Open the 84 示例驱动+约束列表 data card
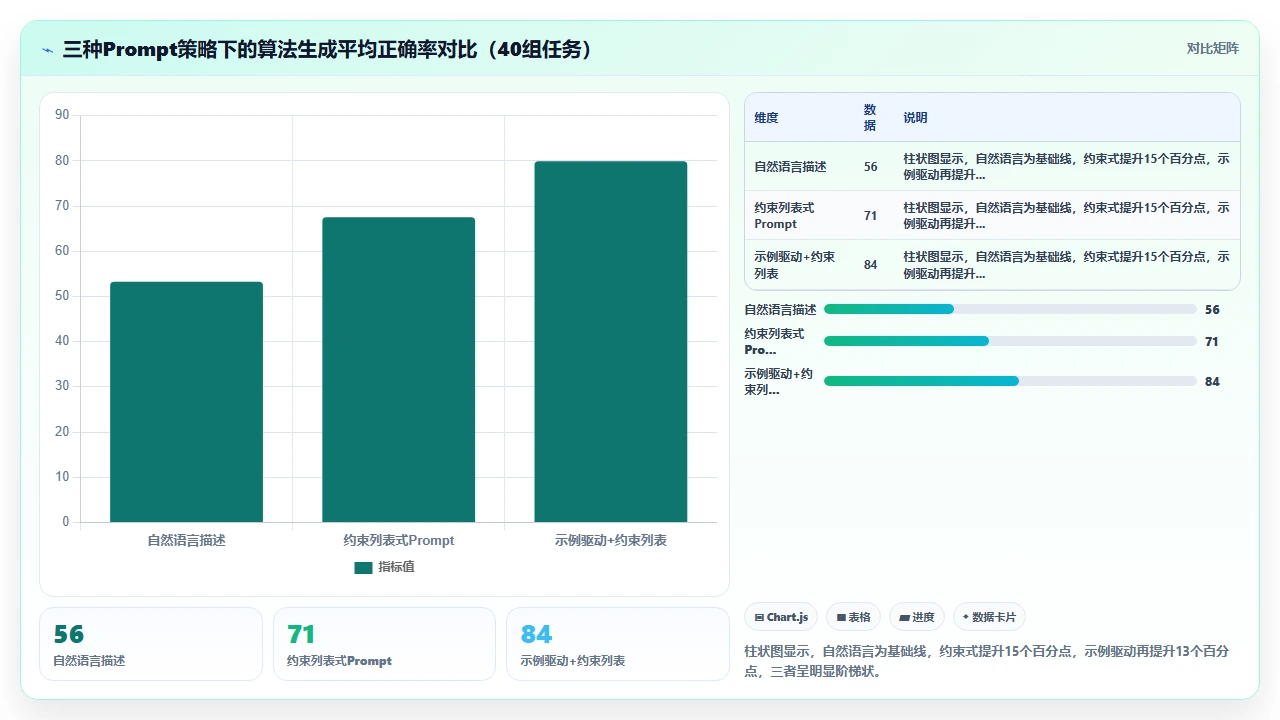1280x720 pixels. tap(618, 644)
